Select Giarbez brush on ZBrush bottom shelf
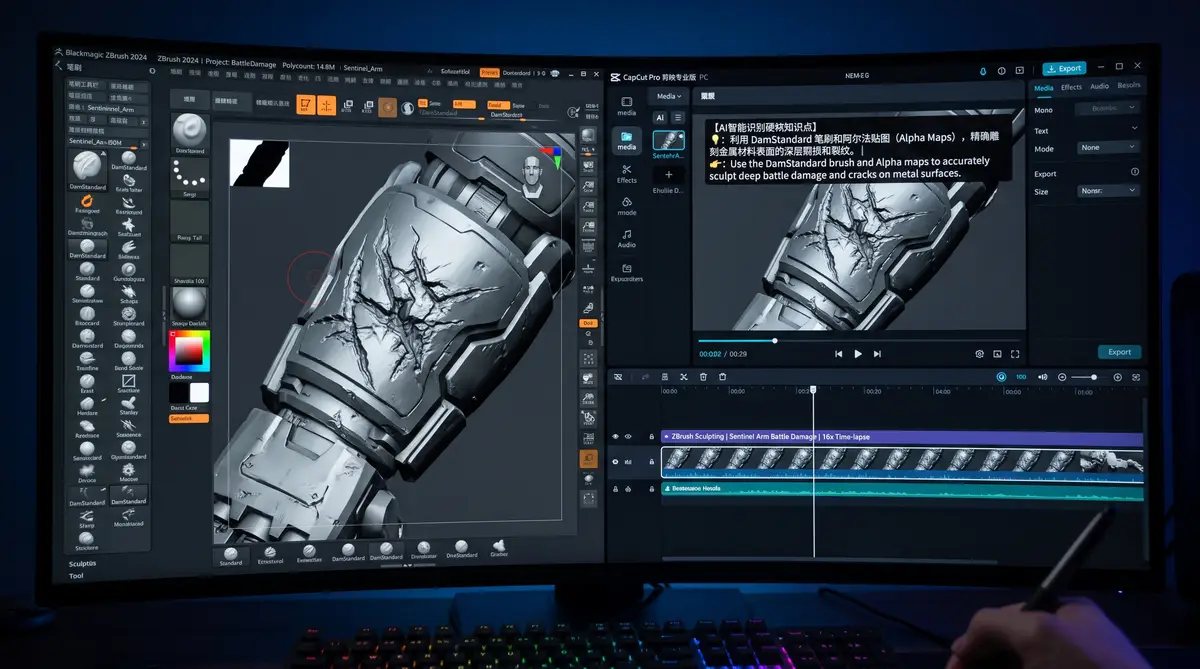Viewport: 1200px width, 669px height. click(x=499, y=548)
